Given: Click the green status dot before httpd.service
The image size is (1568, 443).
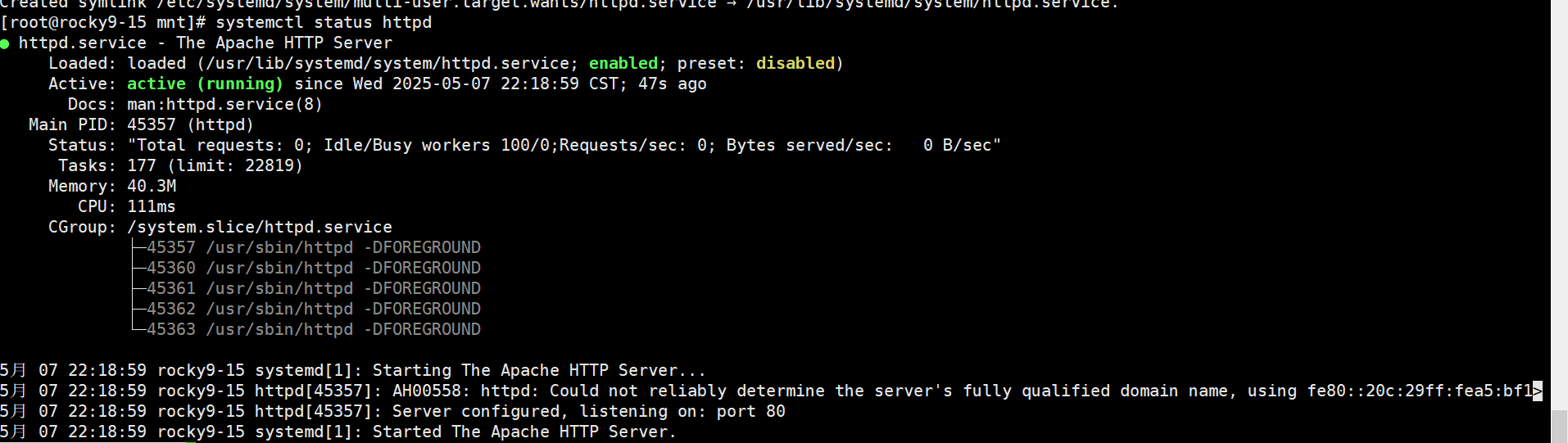Looking at the screenshot, I should coord(5,43).
